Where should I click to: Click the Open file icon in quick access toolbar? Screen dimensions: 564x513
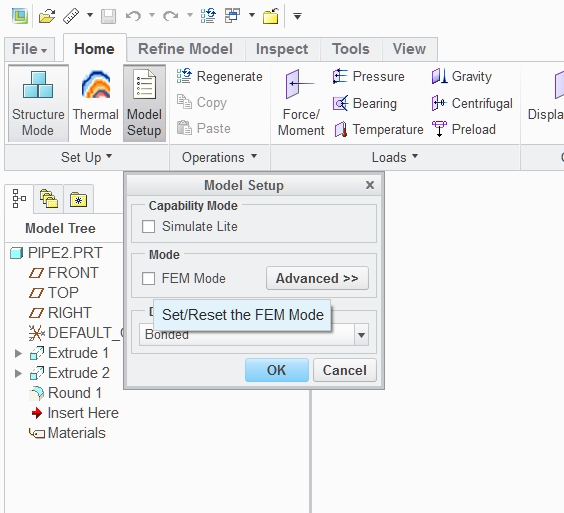pyautogui.click(x=47, y=16)
